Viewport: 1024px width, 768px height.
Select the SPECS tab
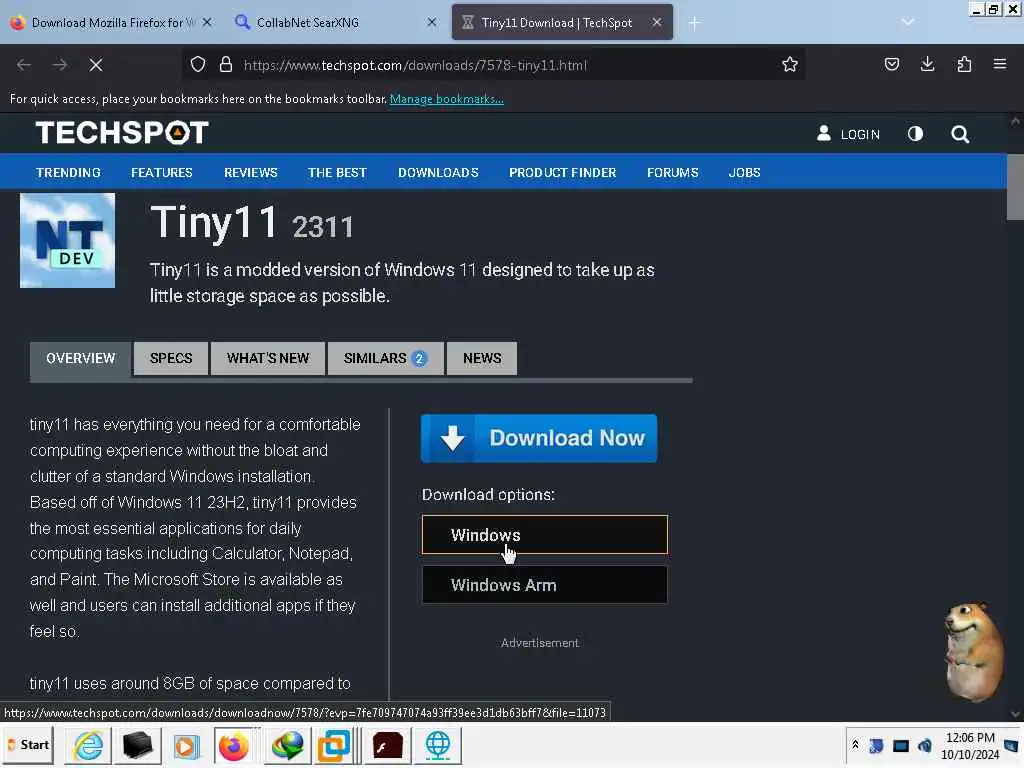click(171, 359)
